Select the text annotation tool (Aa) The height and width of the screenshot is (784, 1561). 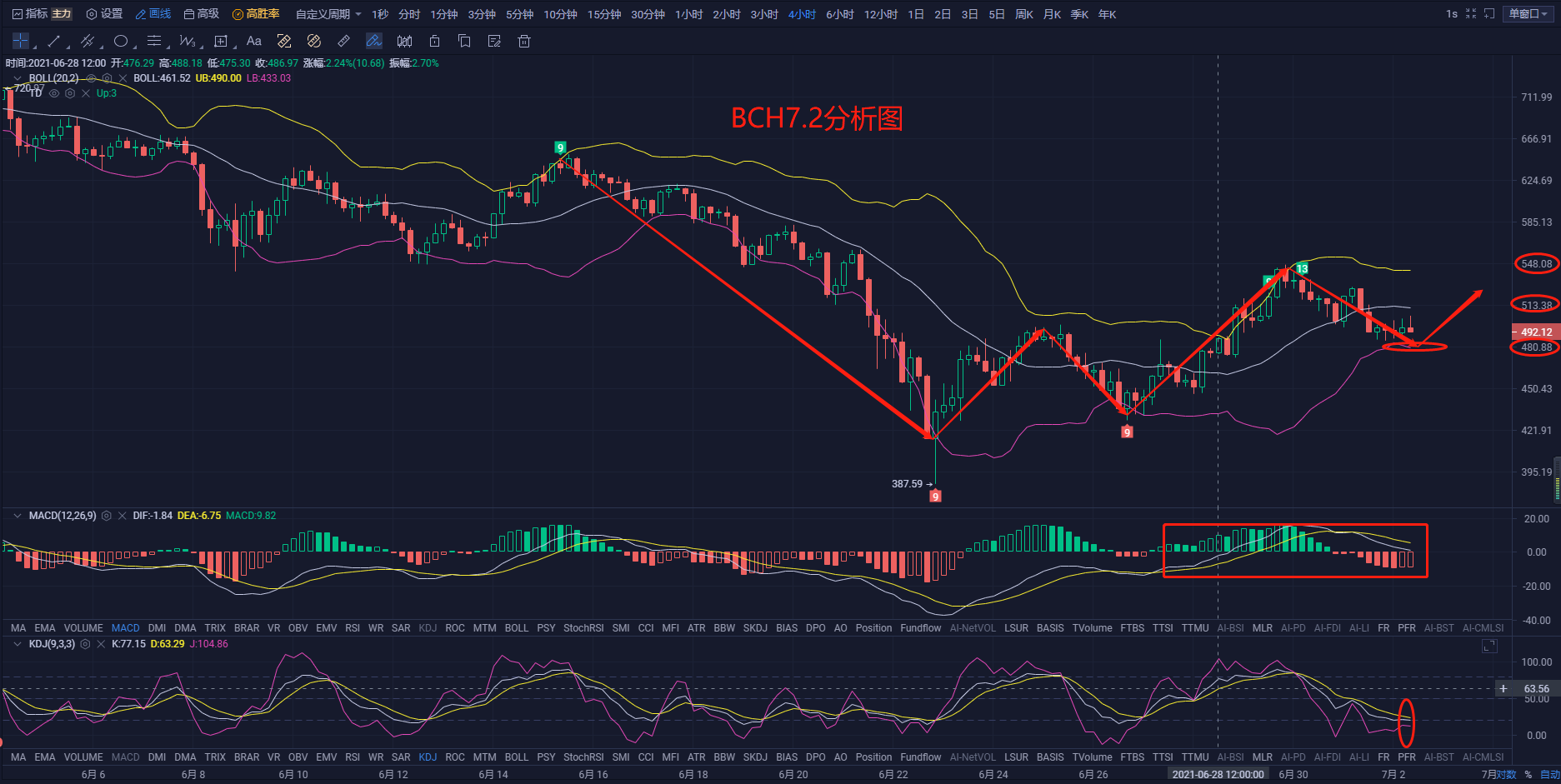254,41
